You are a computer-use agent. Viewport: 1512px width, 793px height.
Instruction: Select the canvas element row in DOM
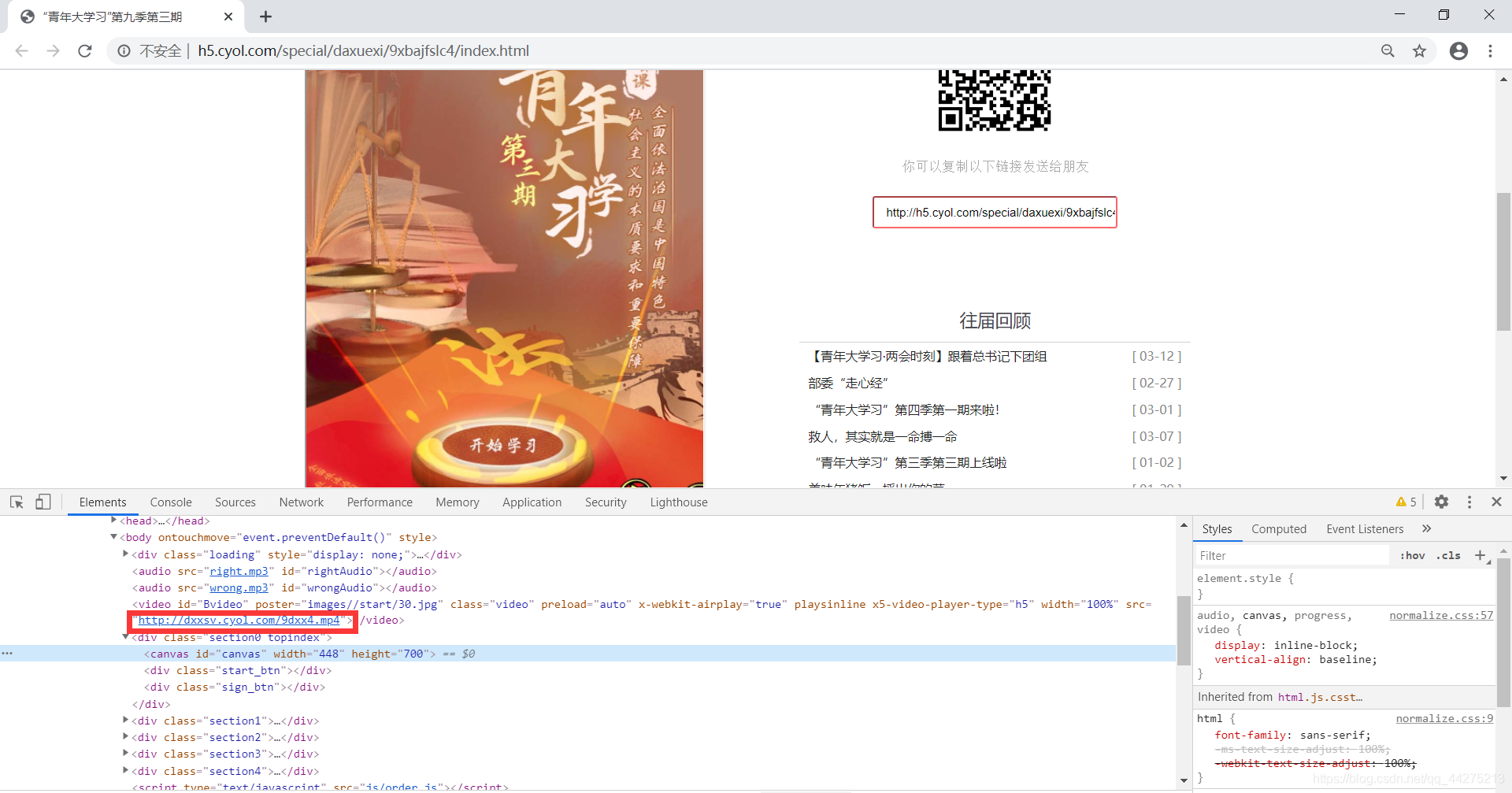[x=587, y=654]
